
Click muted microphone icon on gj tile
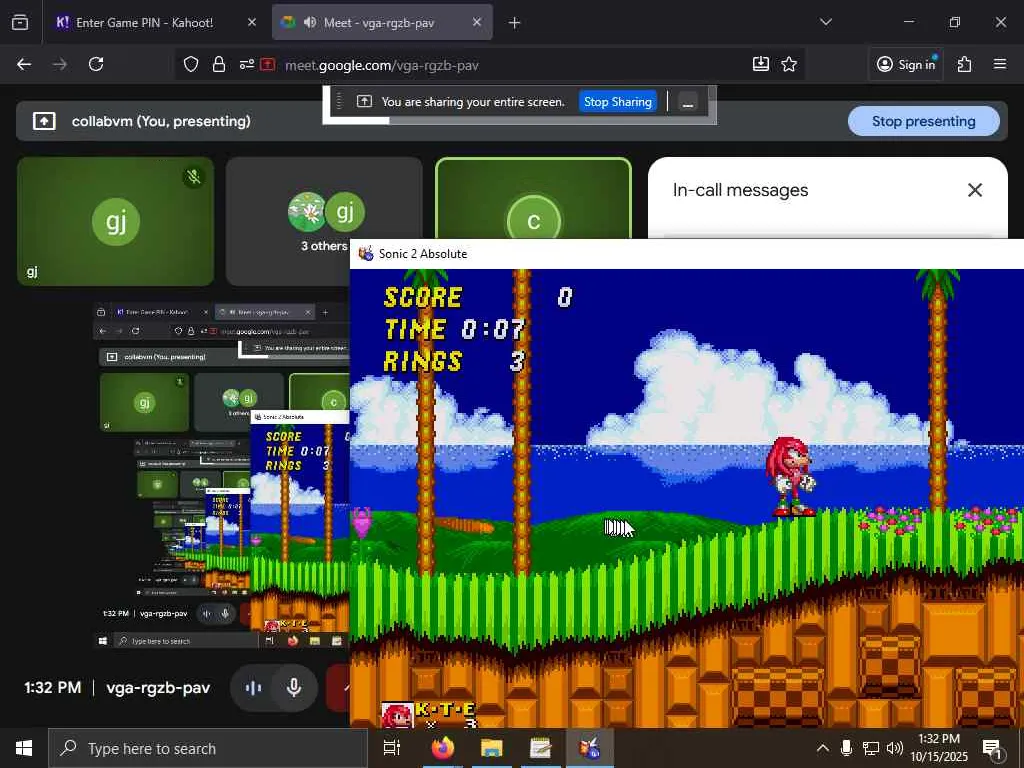tap(193, 177)
